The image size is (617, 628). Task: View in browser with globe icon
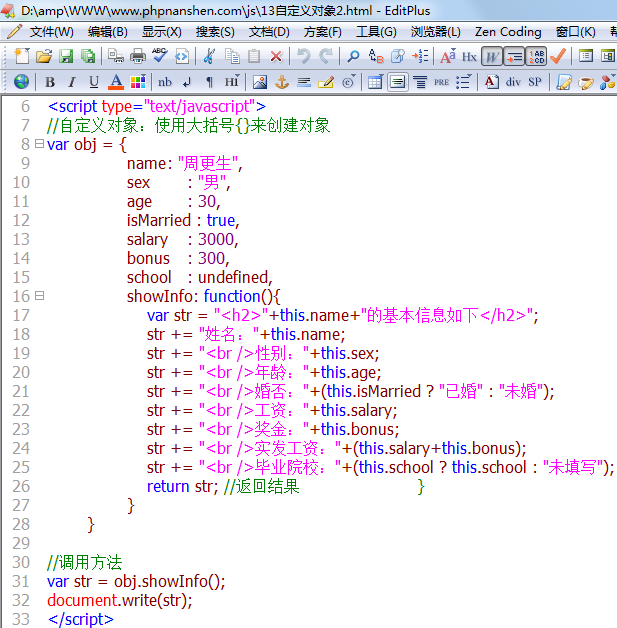pos(21,82)
